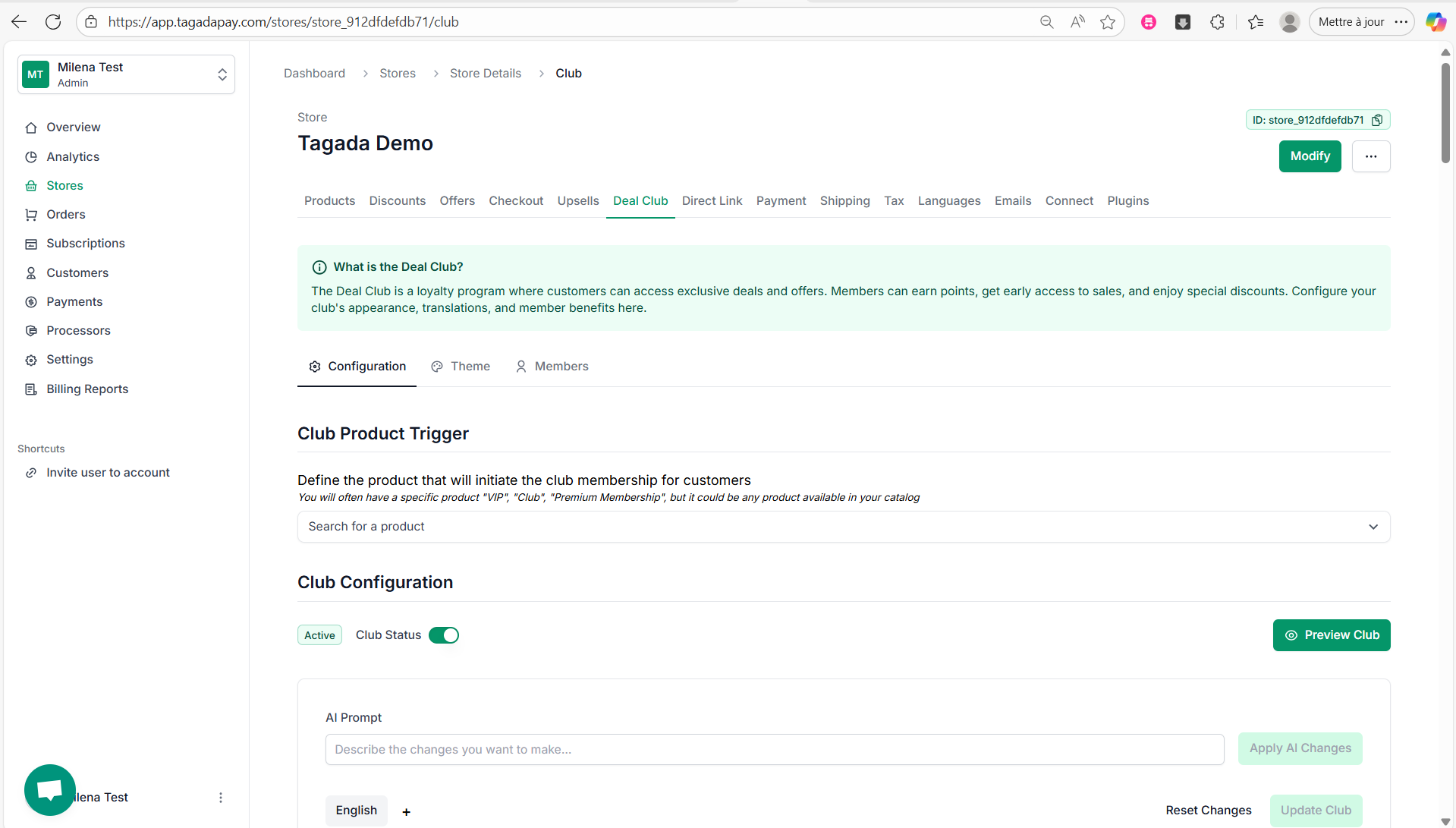Click the plus icon to add a language

[407, 812]
